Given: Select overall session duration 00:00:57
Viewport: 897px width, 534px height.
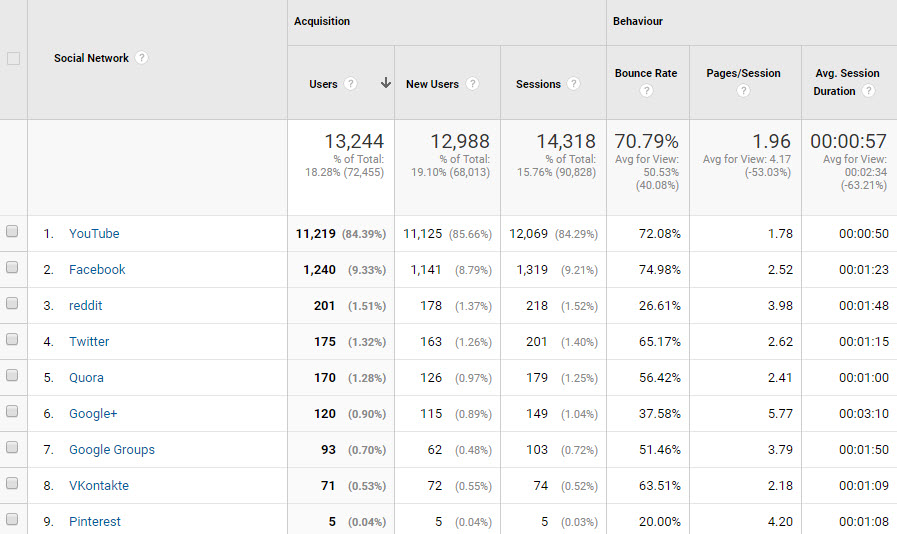Looking at the screenshot, I should pos(848,141).
